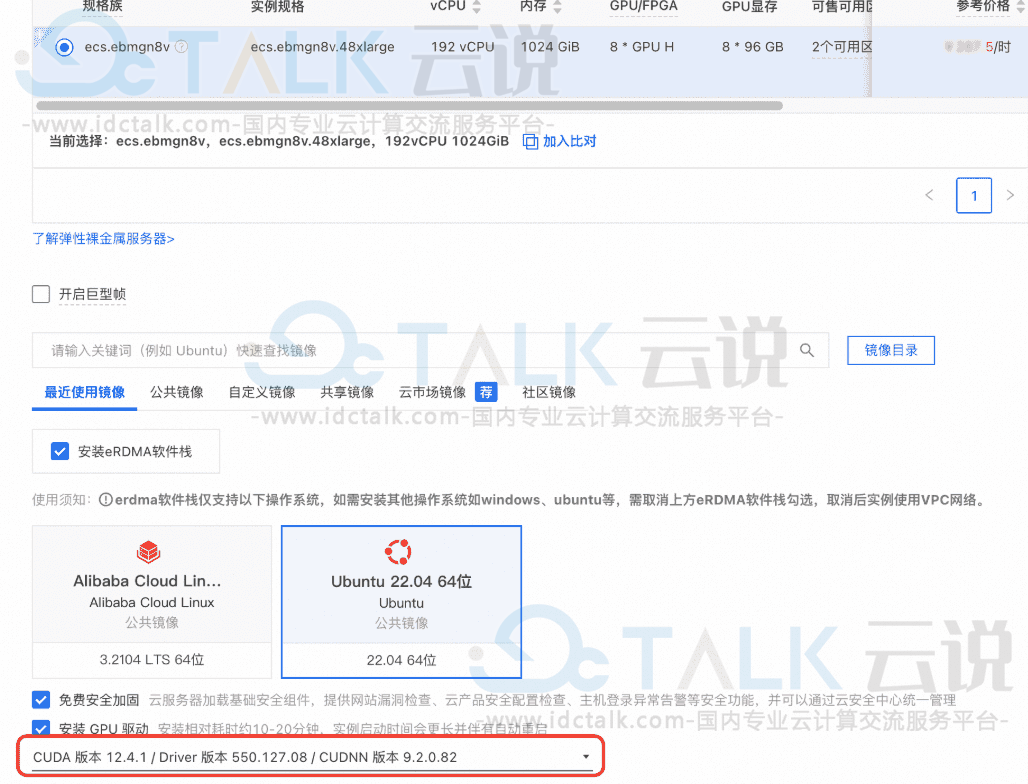Open help icon beside ecs.ebmgn8v family
The image size is (1028, 784).
click(182, 47)
